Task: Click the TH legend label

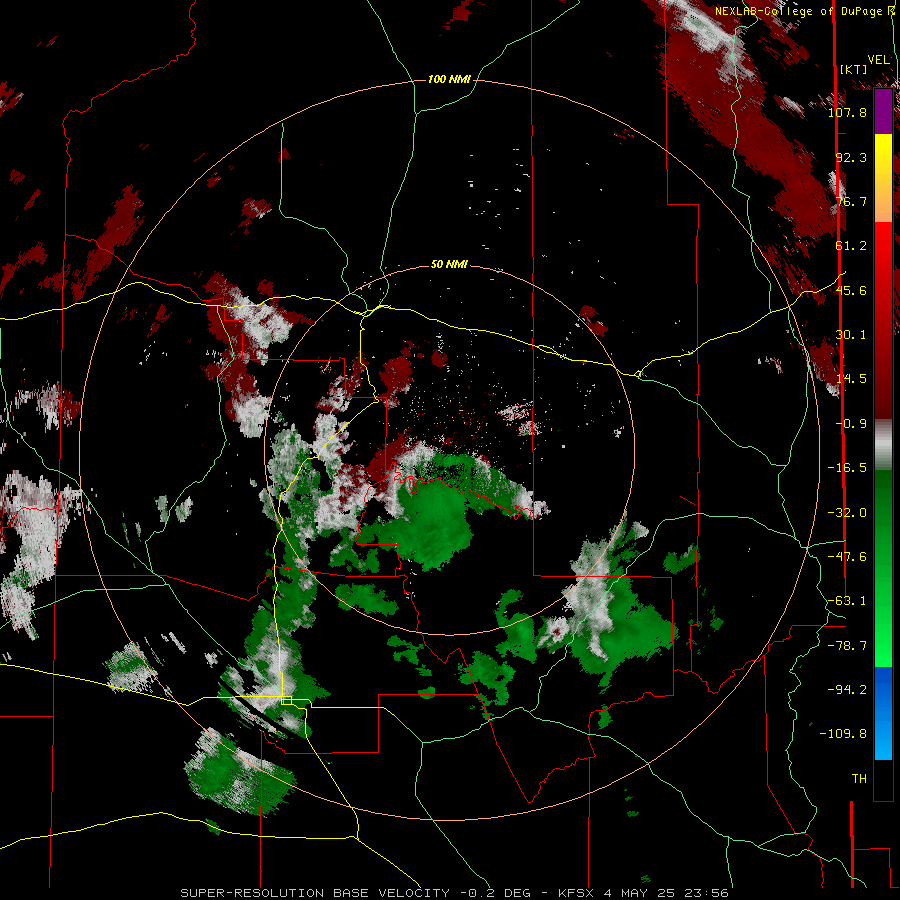Action: [859, 779]
